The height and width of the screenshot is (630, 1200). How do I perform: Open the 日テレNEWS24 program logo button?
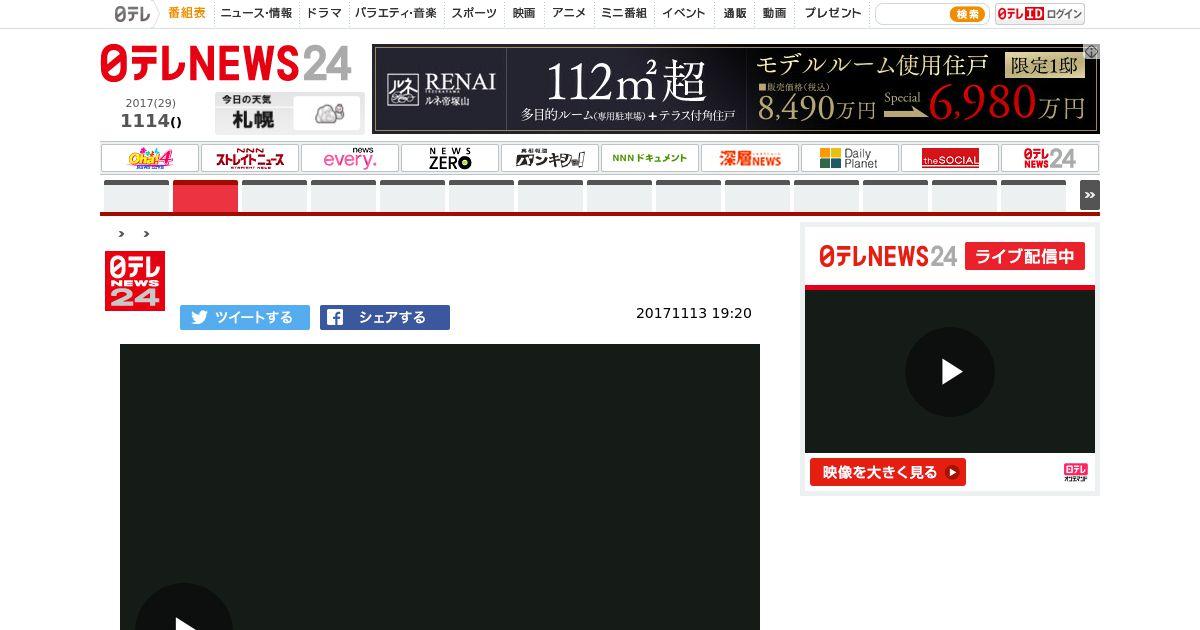click(1050, 158)
